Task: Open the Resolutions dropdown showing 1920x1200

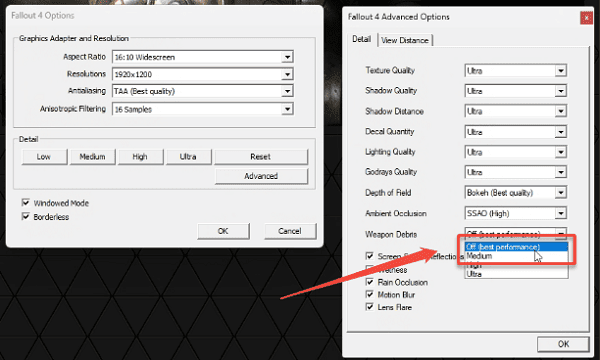Action: click(203, 74)
